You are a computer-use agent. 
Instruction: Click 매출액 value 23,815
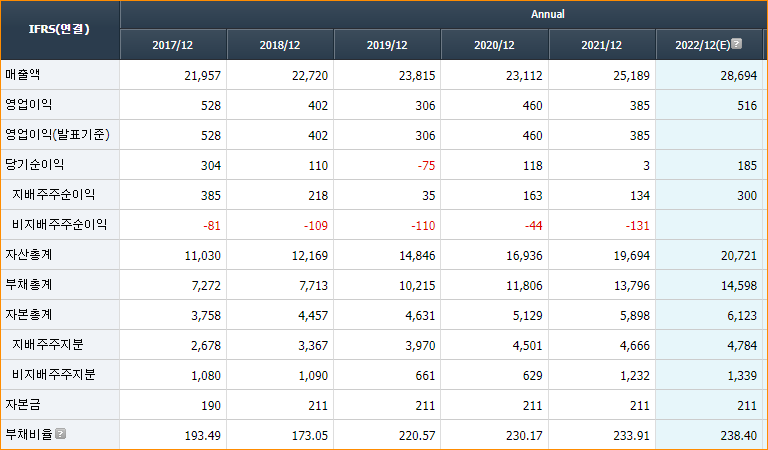coord(417,76)
